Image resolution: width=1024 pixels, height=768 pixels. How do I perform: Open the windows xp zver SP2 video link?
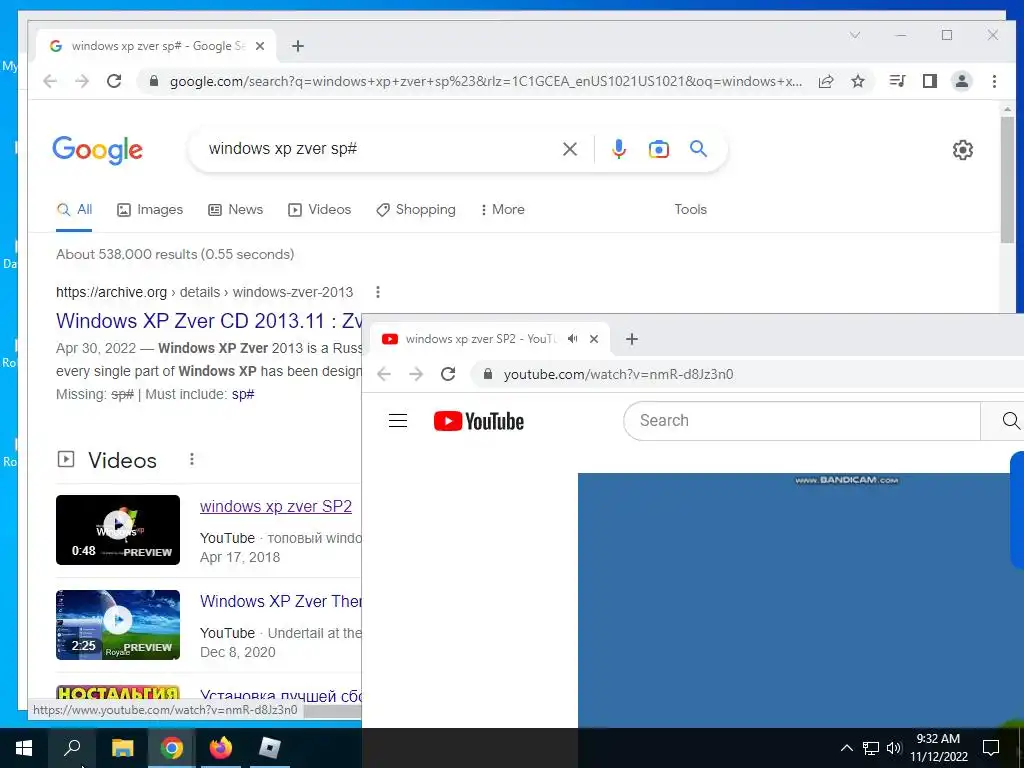276,506
